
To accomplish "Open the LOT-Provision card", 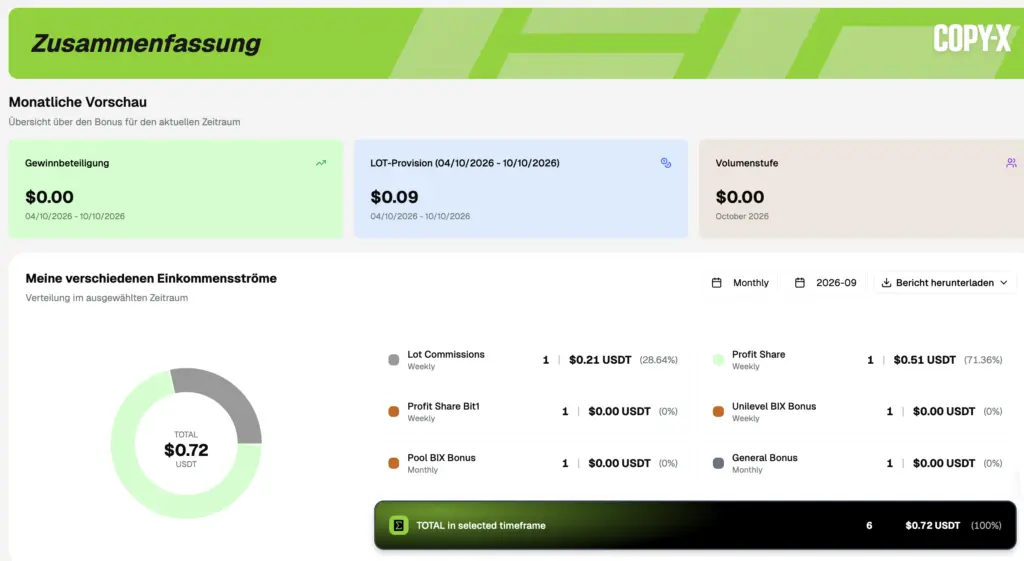I will pyautogui.click(x=520, y=189).
